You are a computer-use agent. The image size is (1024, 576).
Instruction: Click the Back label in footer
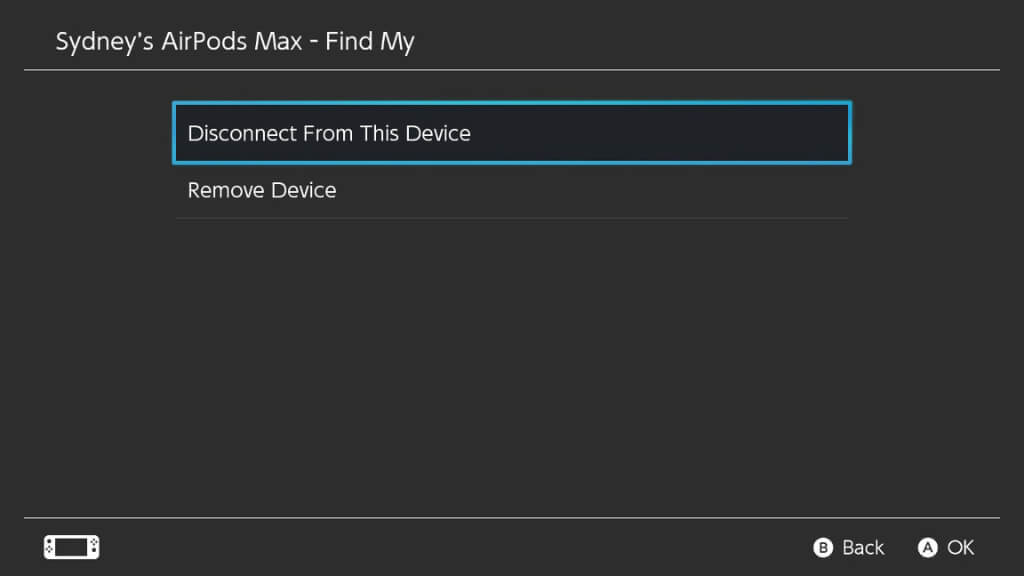[x=862, y=547]
